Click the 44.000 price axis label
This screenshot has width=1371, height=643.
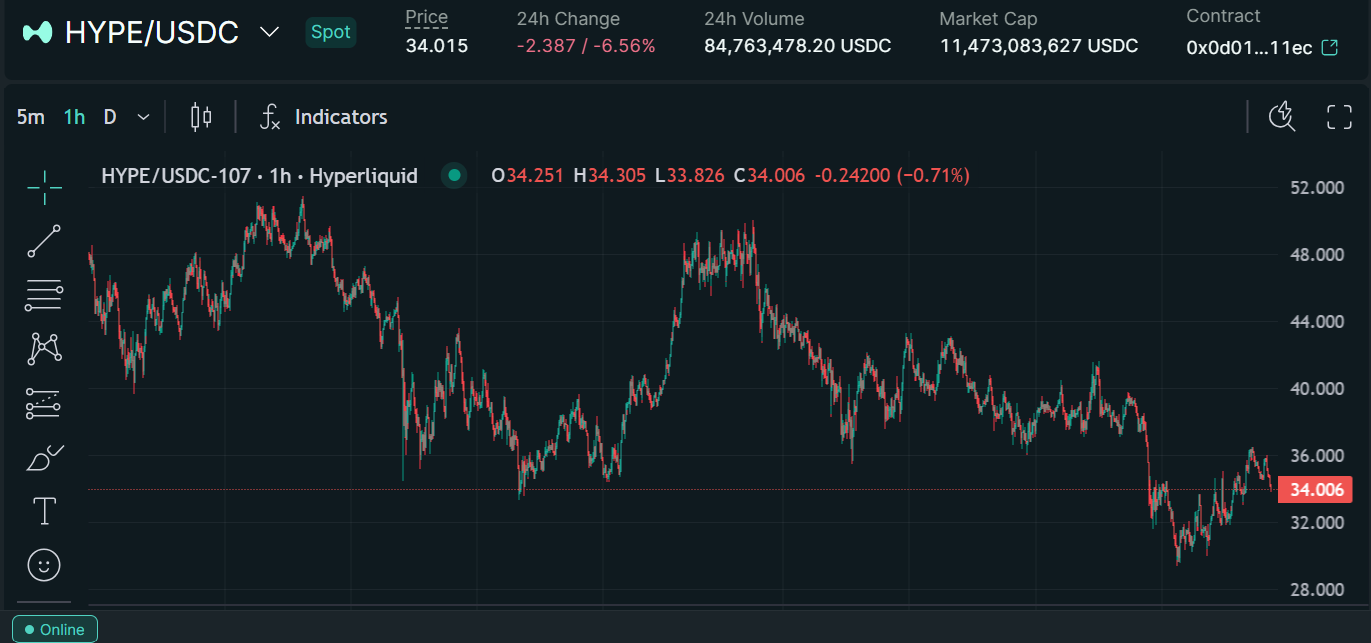pyautogui.click(x=1315, y=322)
